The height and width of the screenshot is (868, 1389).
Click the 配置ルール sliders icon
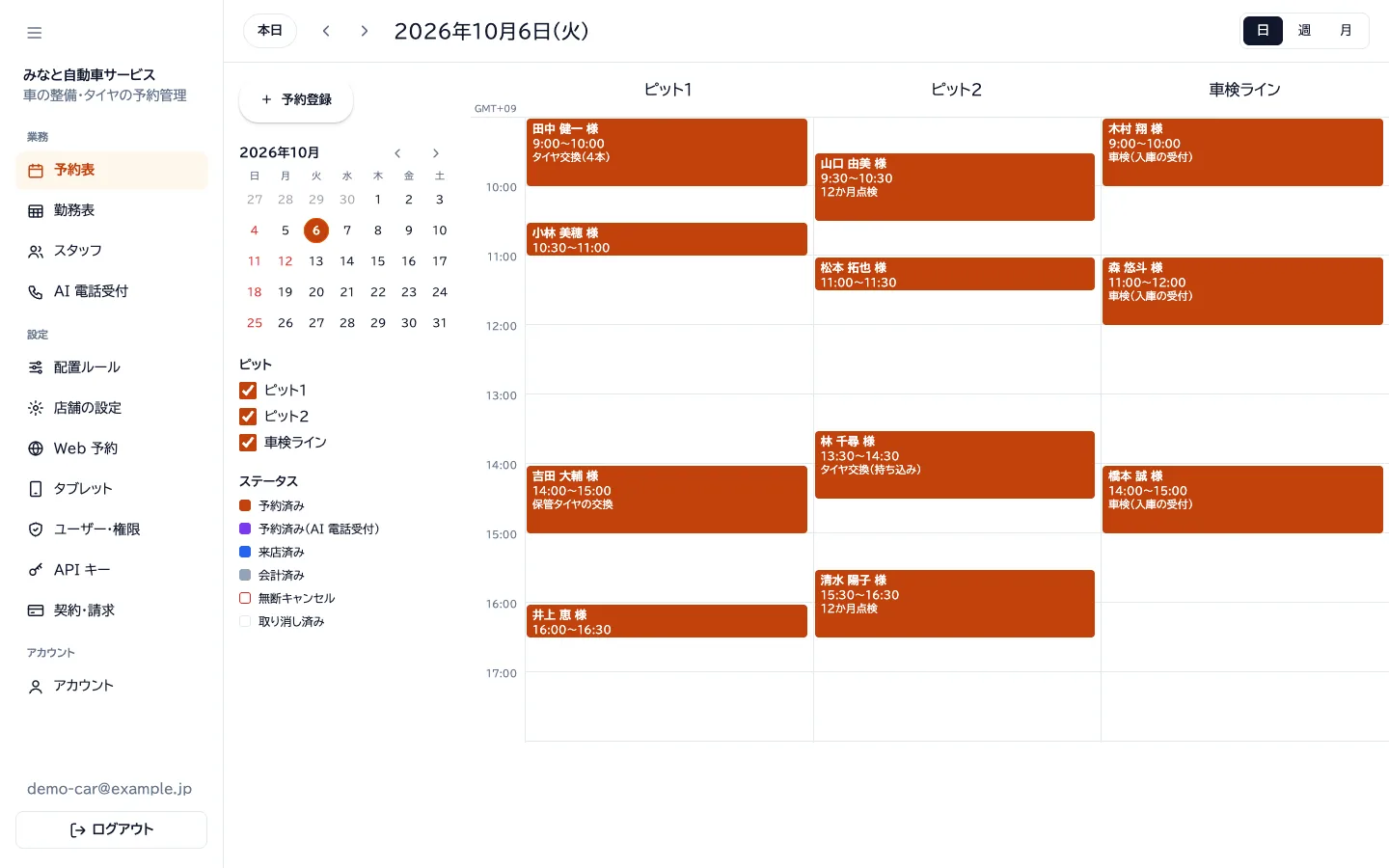point(36,367)
